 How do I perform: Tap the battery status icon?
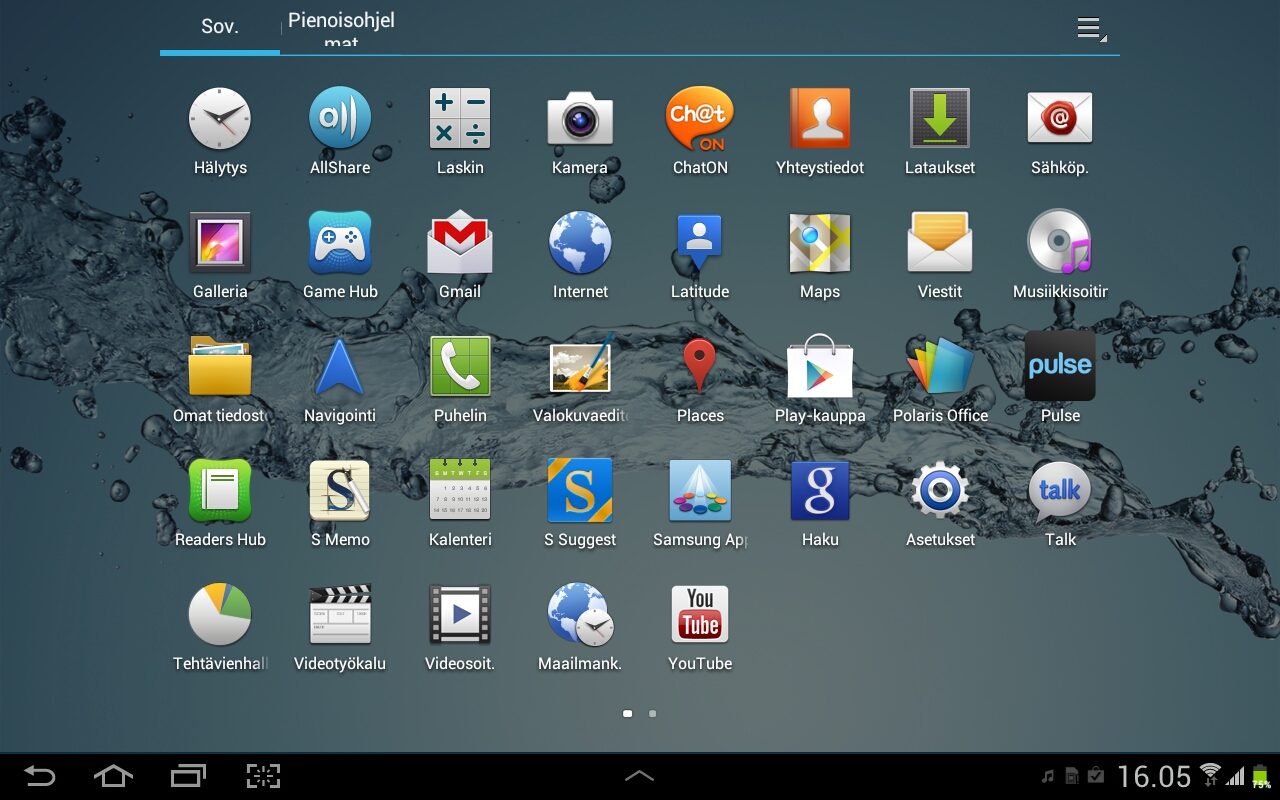click(x=1260, y=776)
